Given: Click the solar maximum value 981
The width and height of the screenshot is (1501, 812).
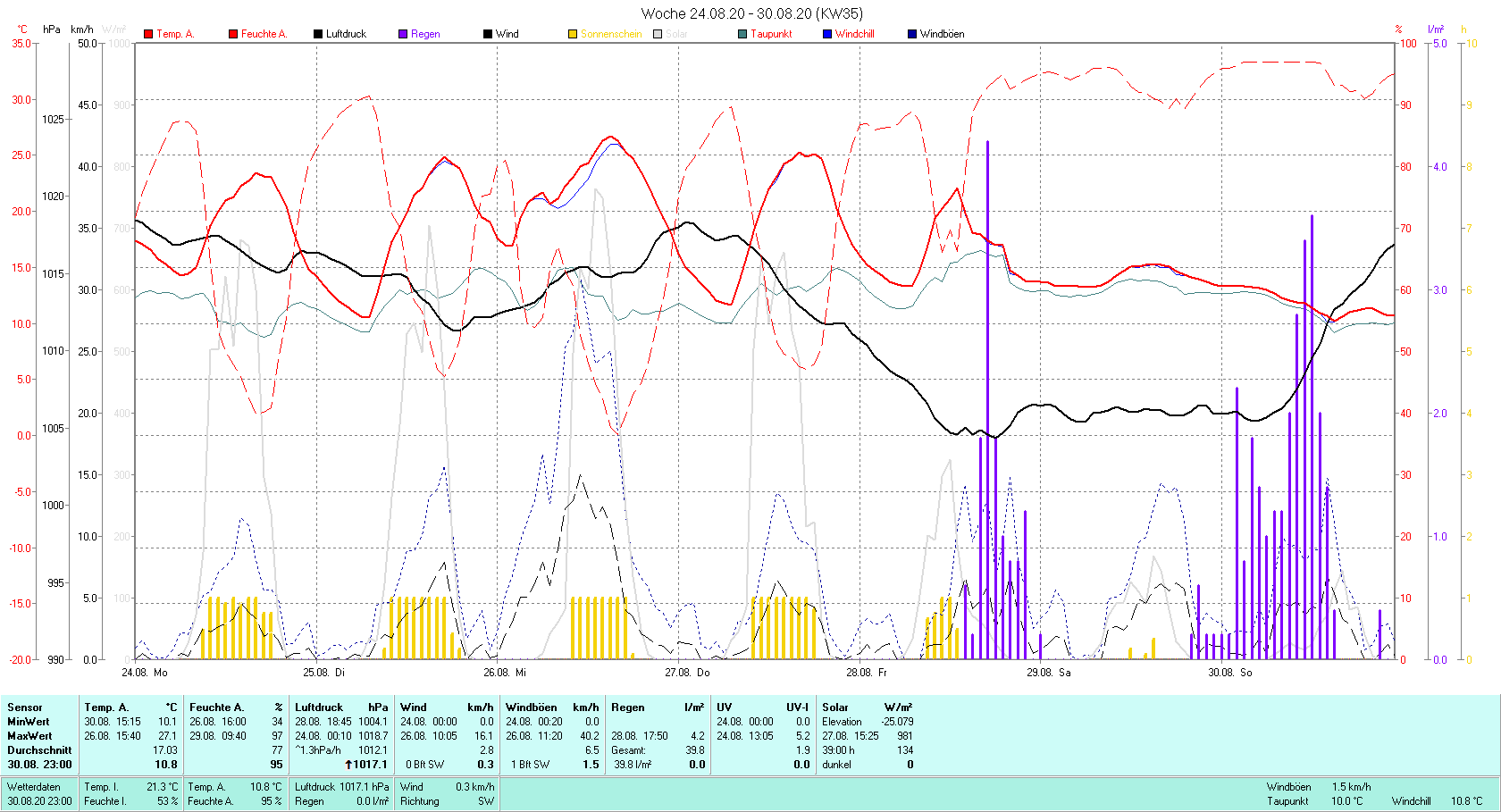Looking at the screenshot, I should pos(905,736).
